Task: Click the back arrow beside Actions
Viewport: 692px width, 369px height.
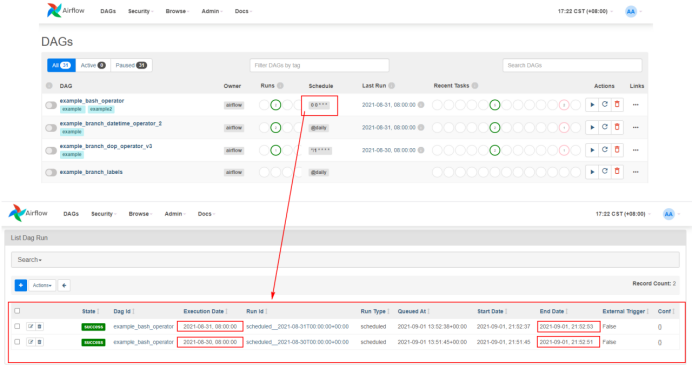Action: tap(64, 285)
